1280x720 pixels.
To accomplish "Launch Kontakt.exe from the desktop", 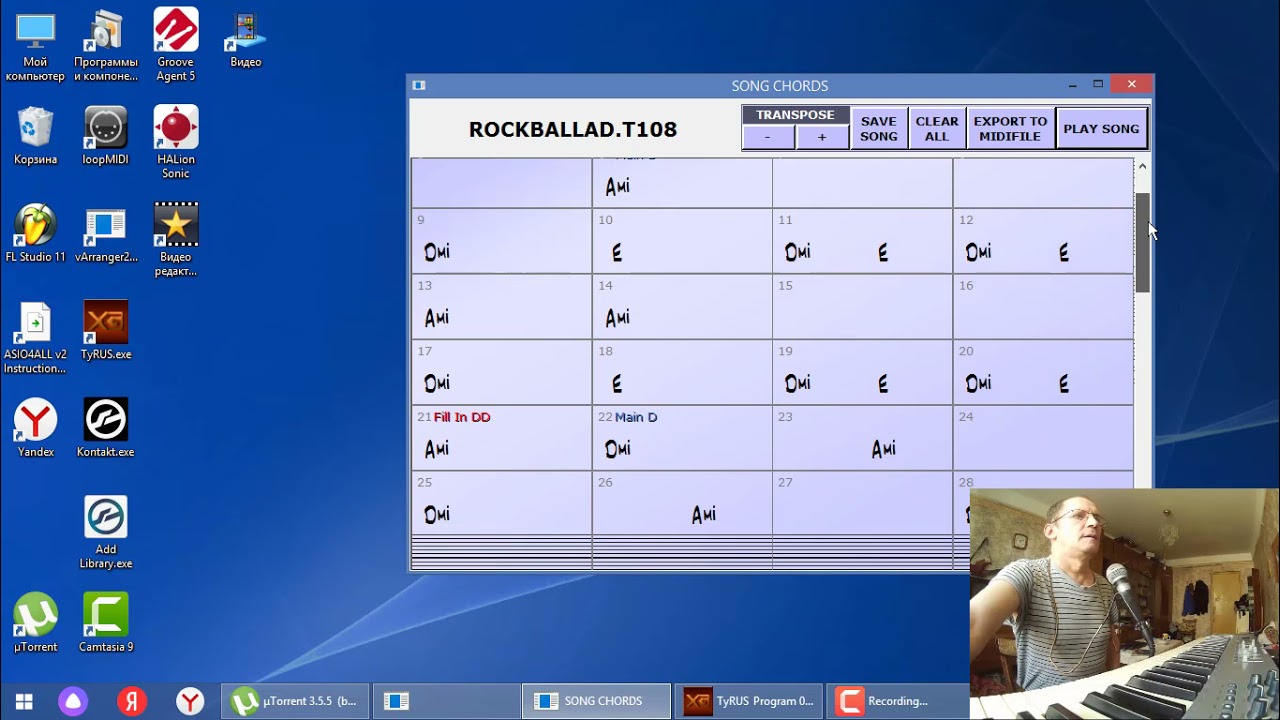I will tap(106, 428).
